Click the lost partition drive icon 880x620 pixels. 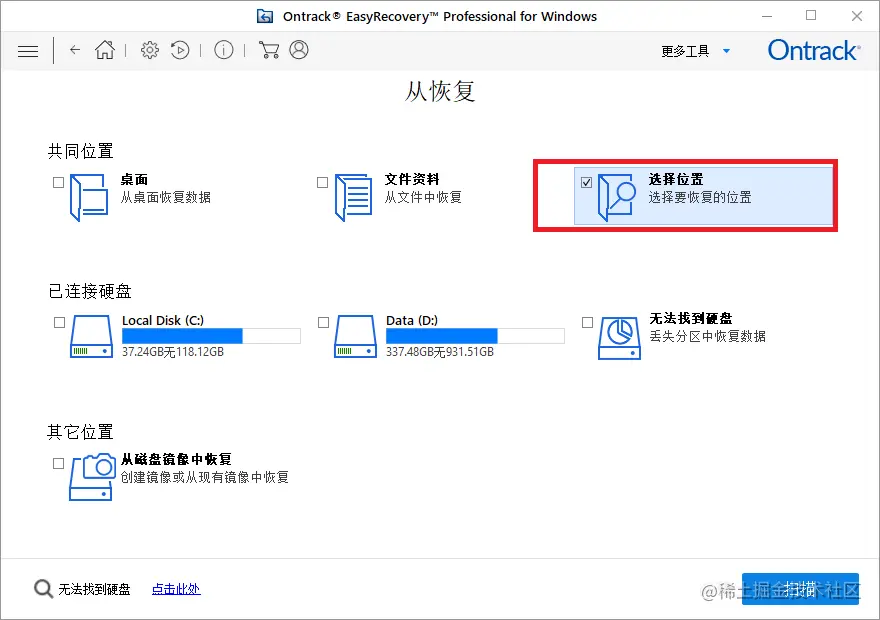(619, 338)
